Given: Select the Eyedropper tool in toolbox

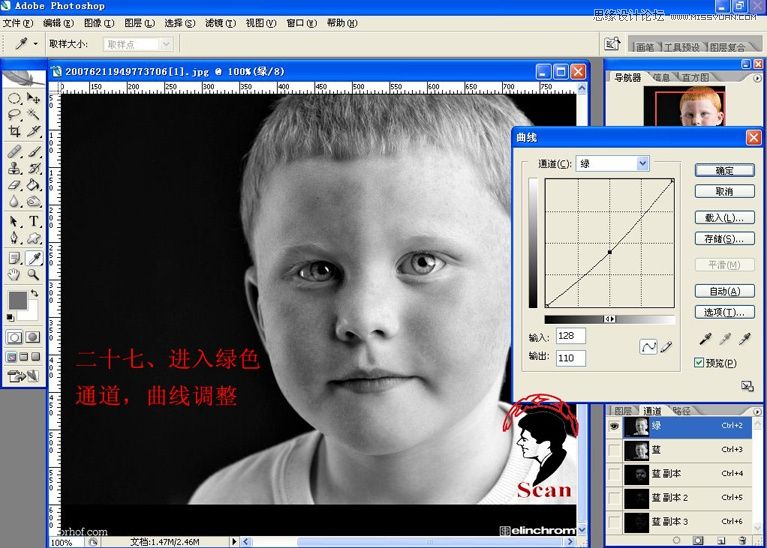Looking at the screenshot, I should click(33, 258).
